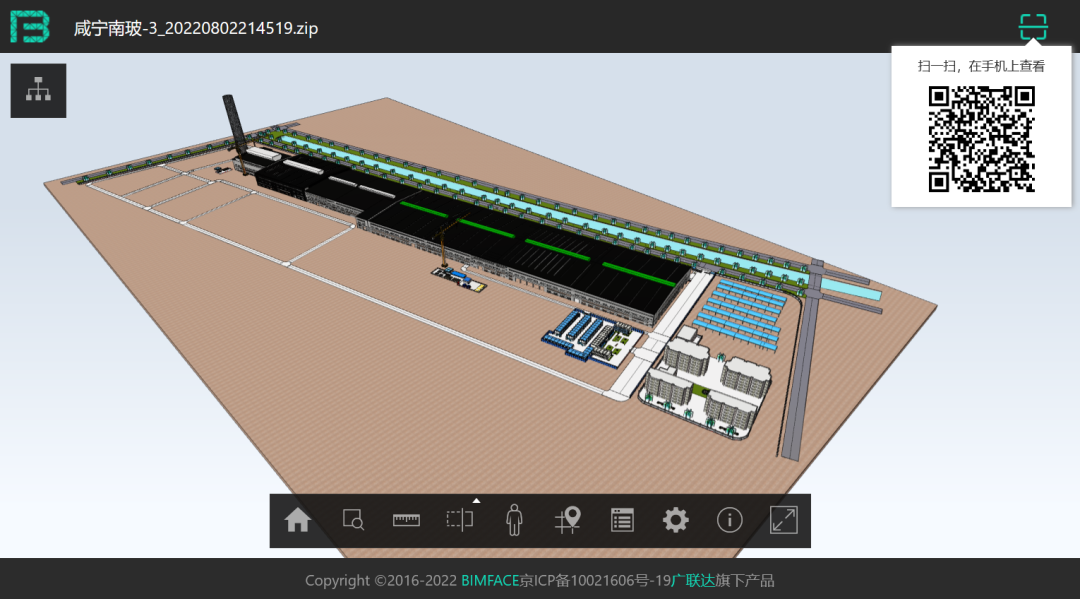
Task: Collapse the QR code popup via scan icon
Action: click(x=1032, y=27)
